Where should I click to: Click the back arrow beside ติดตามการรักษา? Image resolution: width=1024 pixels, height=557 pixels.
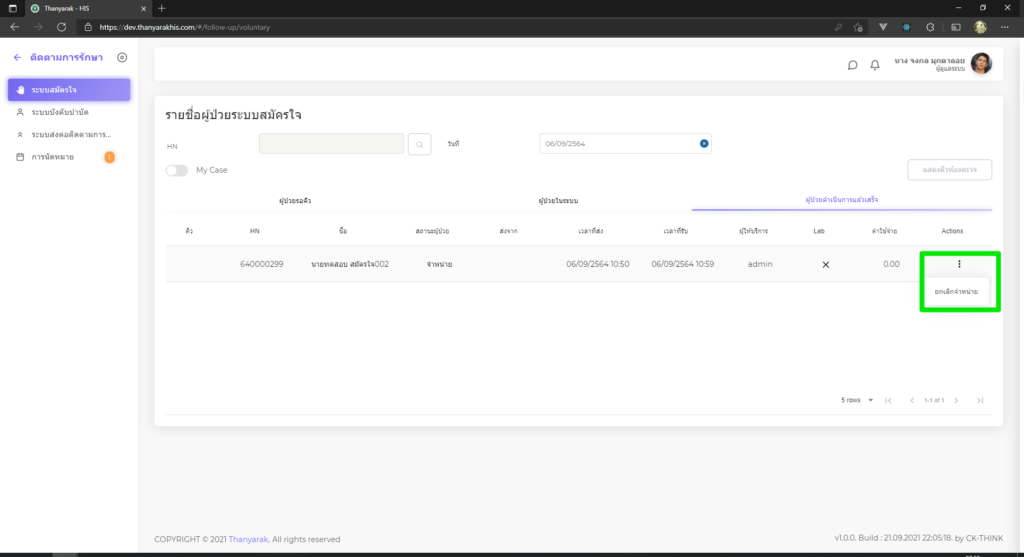[x=17, y=58]
